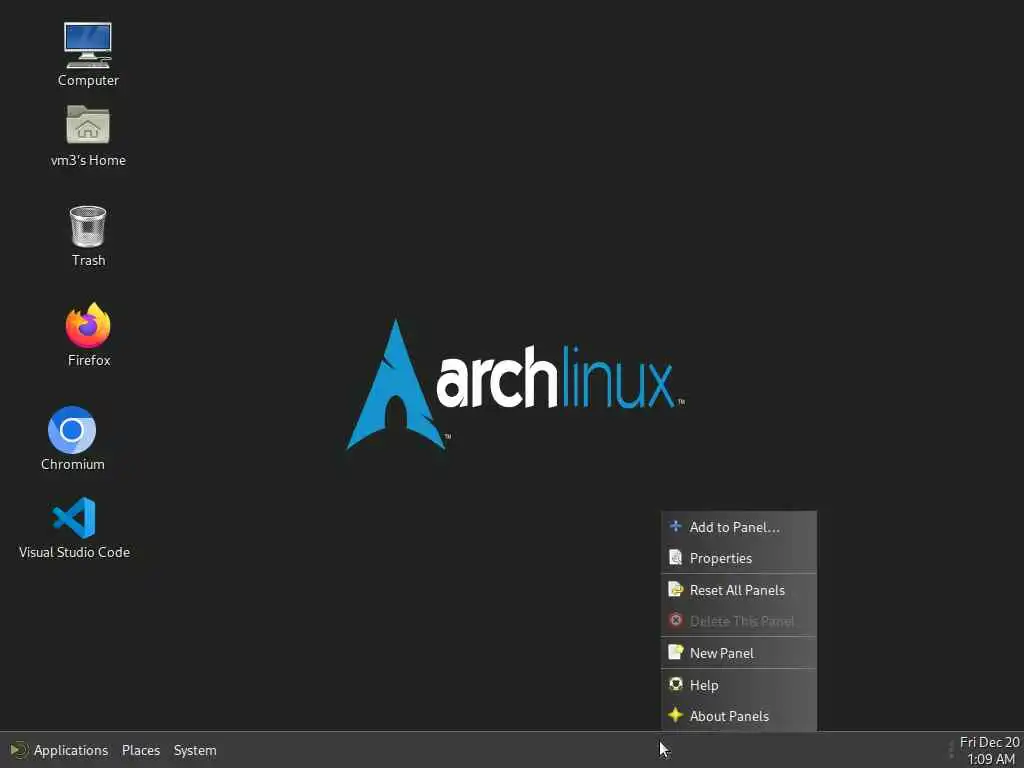Choose About Panels from the context menu

tap(739, 716)
